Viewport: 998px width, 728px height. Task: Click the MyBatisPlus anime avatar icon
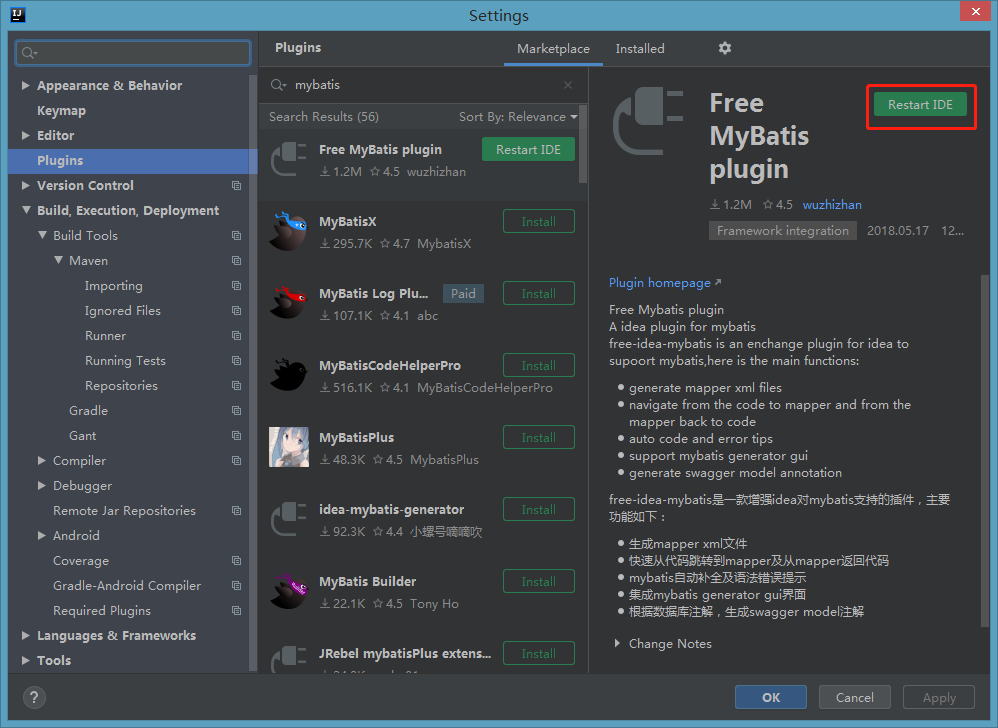click(288, 447)
